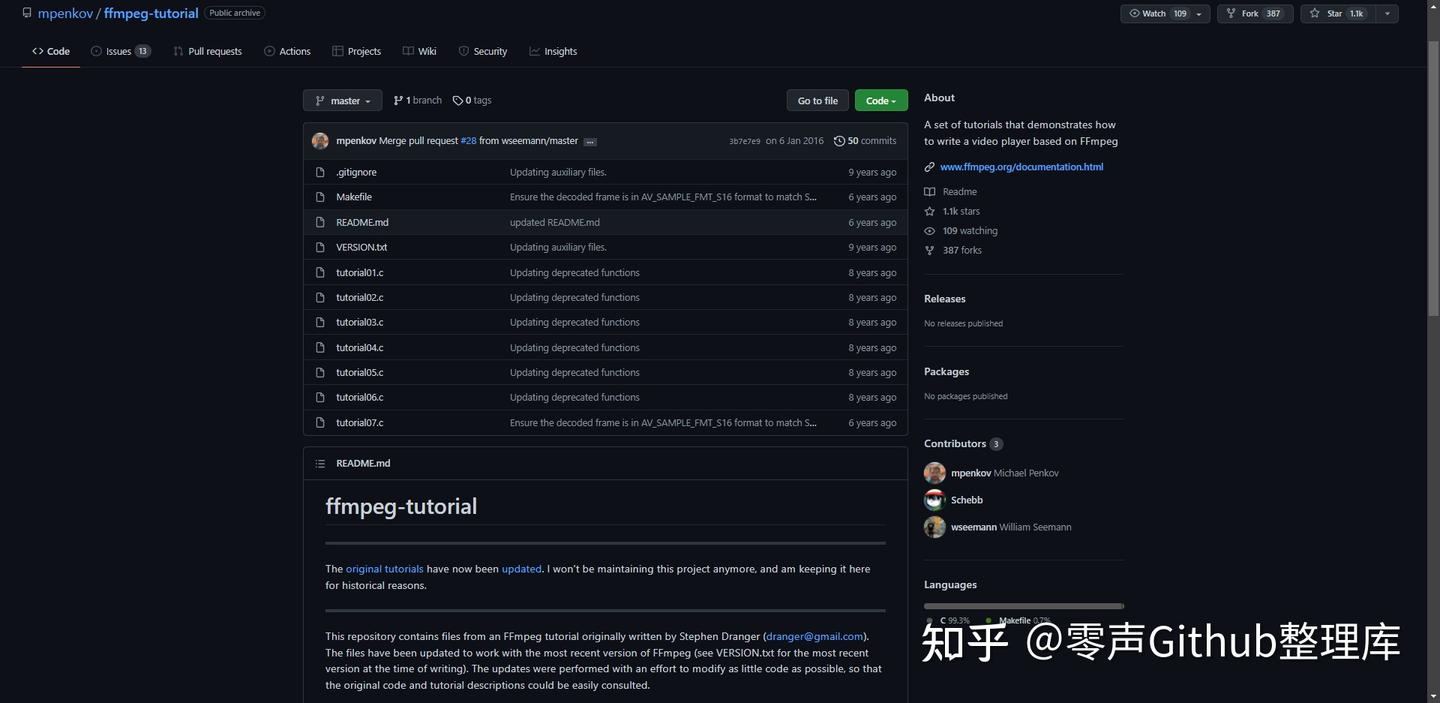This screenshot has height=703, width=1440.
Task: Click contributor wseemann William Seemann avatar
Action: pyautogui.click(x=934, y=526)
